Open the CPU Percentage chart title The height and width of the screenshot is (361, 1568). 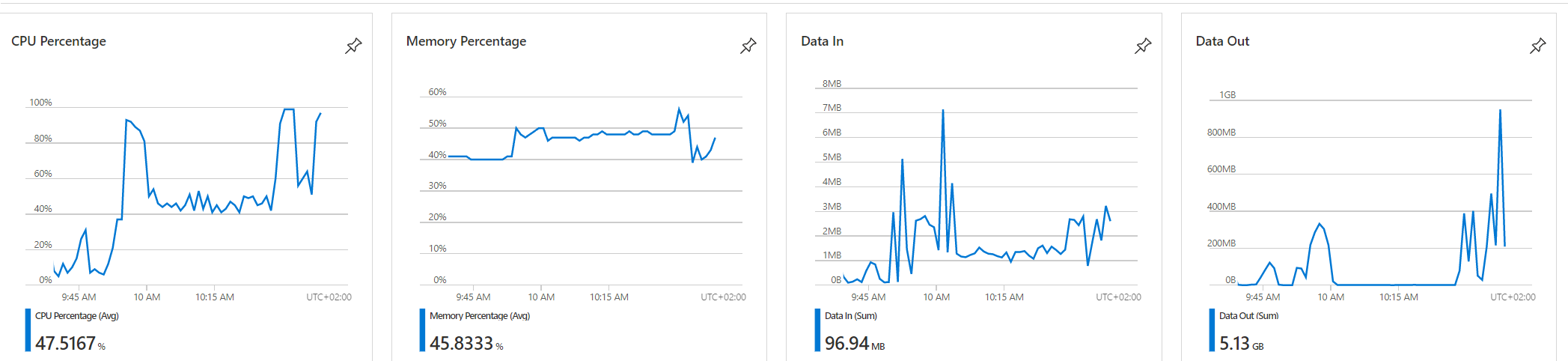click(x=58, y=41)
